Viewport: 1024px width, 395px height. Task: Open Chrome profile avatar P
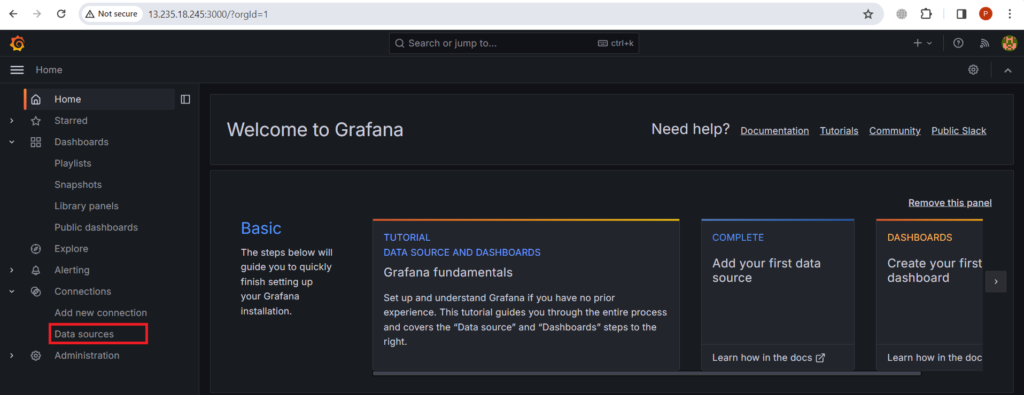(985, 14)
